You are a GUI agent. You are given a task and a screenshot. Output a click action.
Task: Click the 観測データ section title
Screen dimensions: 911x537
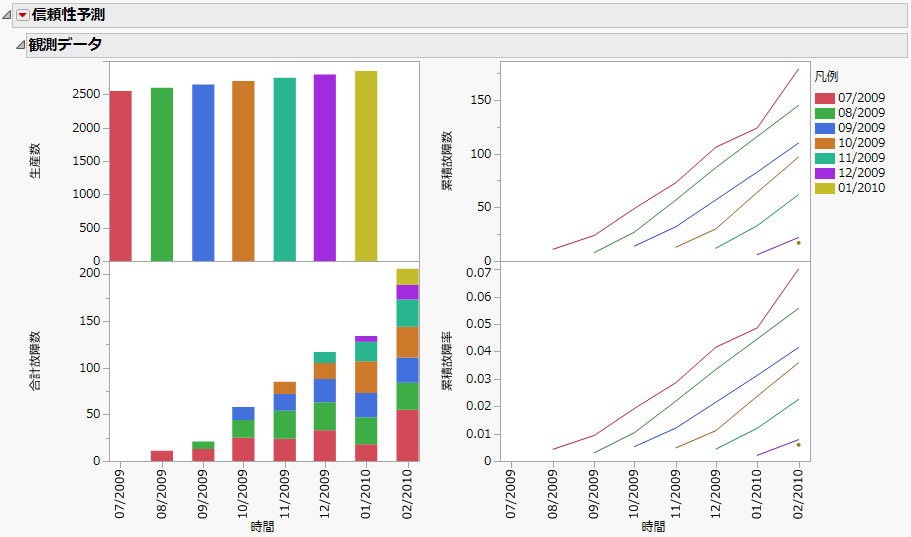65,45
